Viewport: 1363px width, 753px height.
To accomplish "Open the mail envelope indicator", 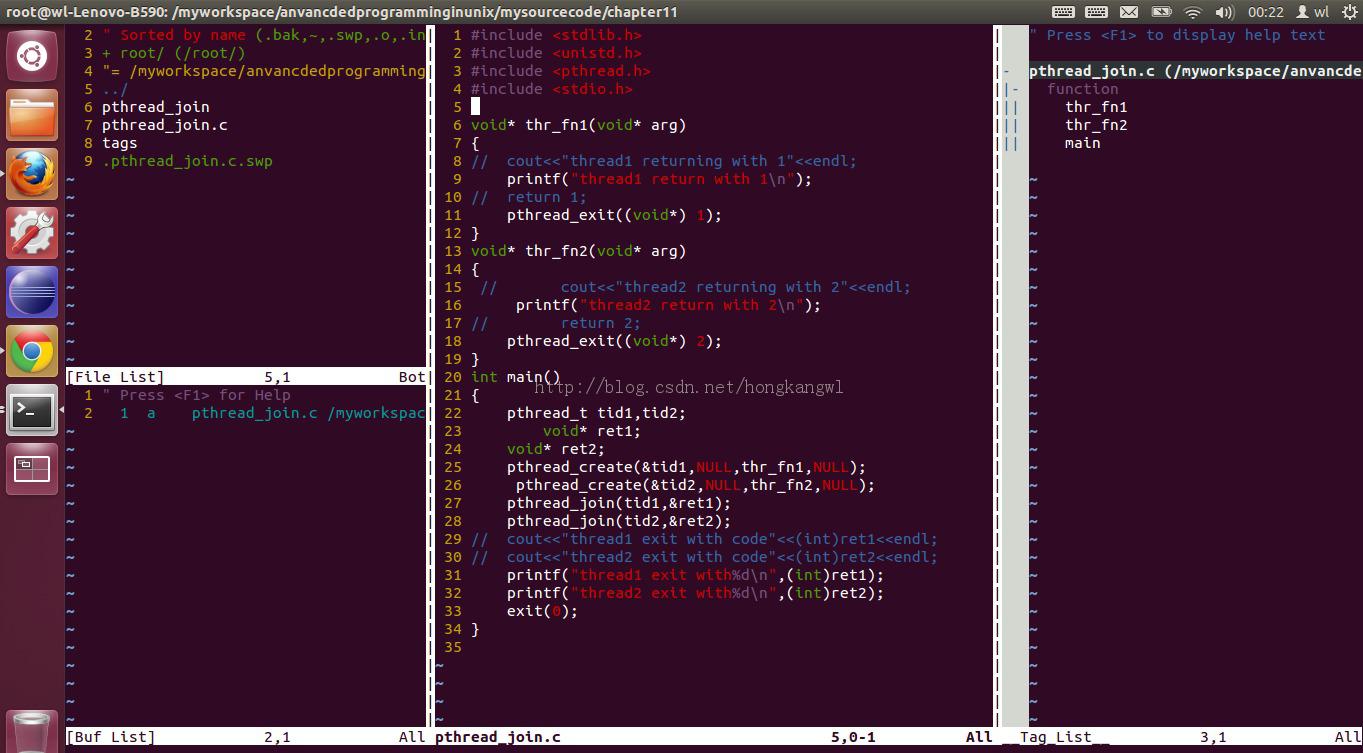I will pyautogui.click(x=1129, y=12).
